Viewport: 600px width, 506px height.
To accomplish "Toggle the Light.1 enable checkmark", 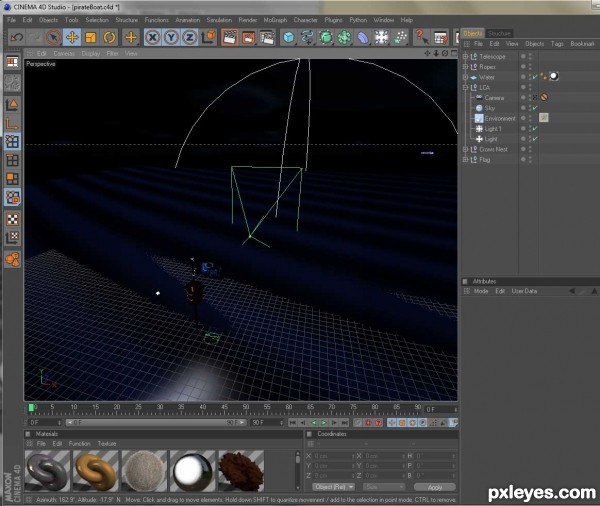I will (535, 129).
